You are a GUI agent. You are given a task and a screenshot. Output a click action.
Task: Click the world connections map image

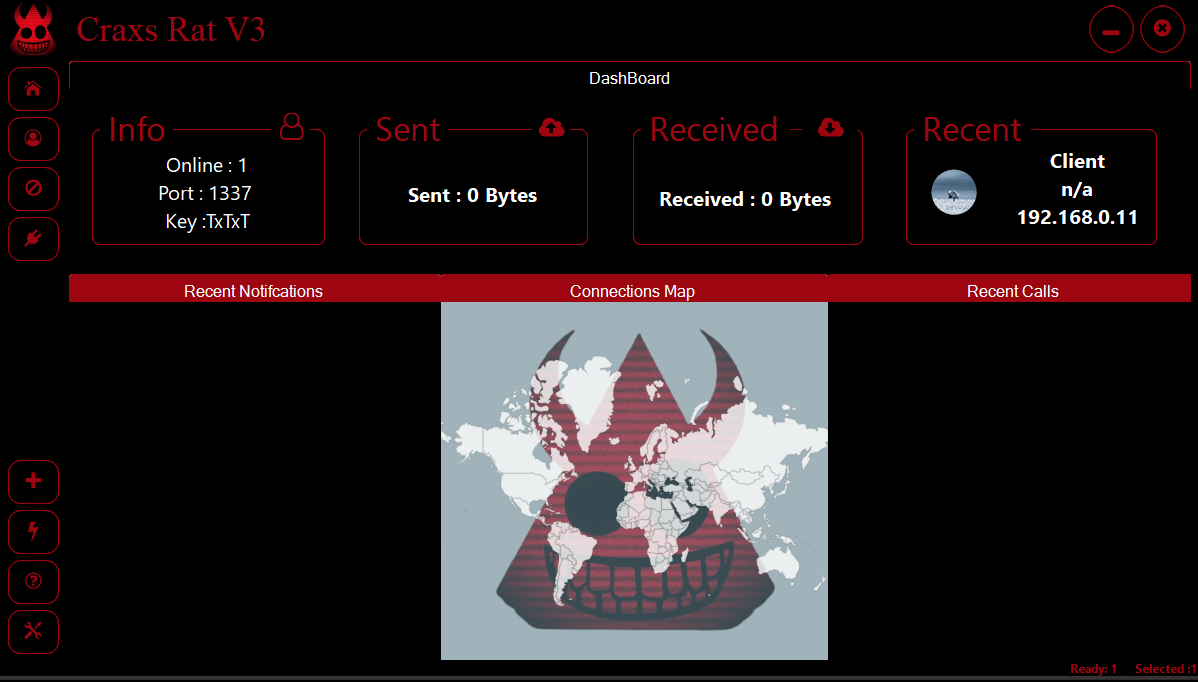(634, 480)
